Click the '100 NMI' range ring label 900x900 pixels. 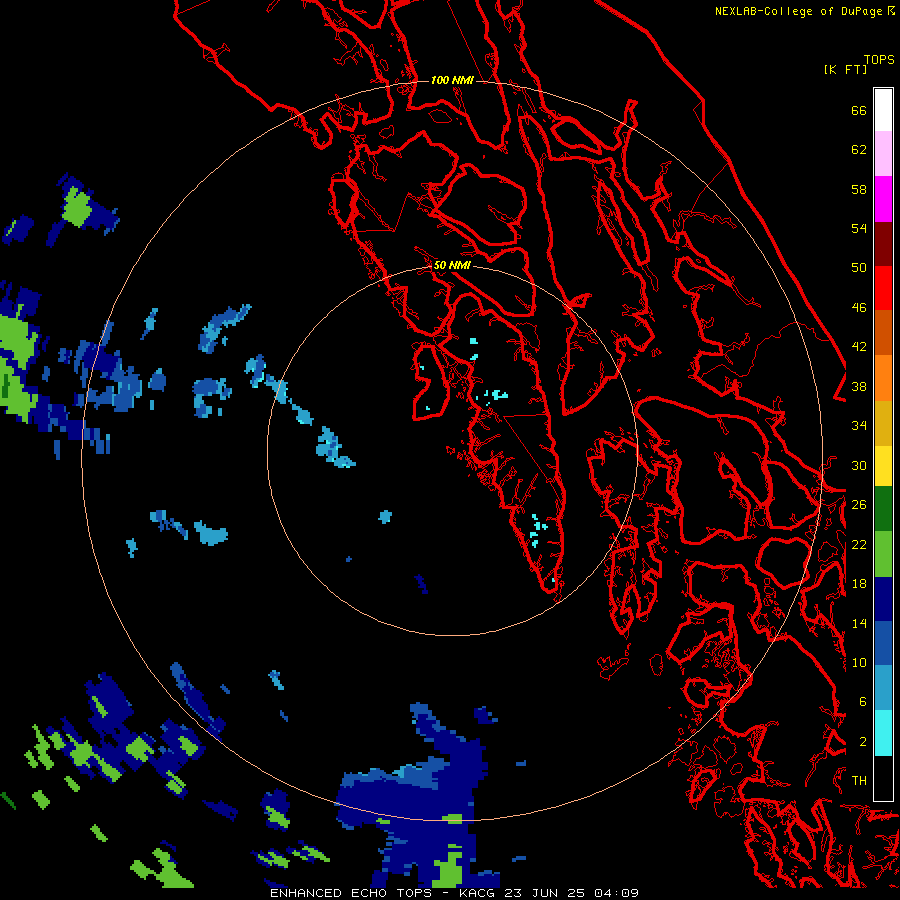point(452,80)
